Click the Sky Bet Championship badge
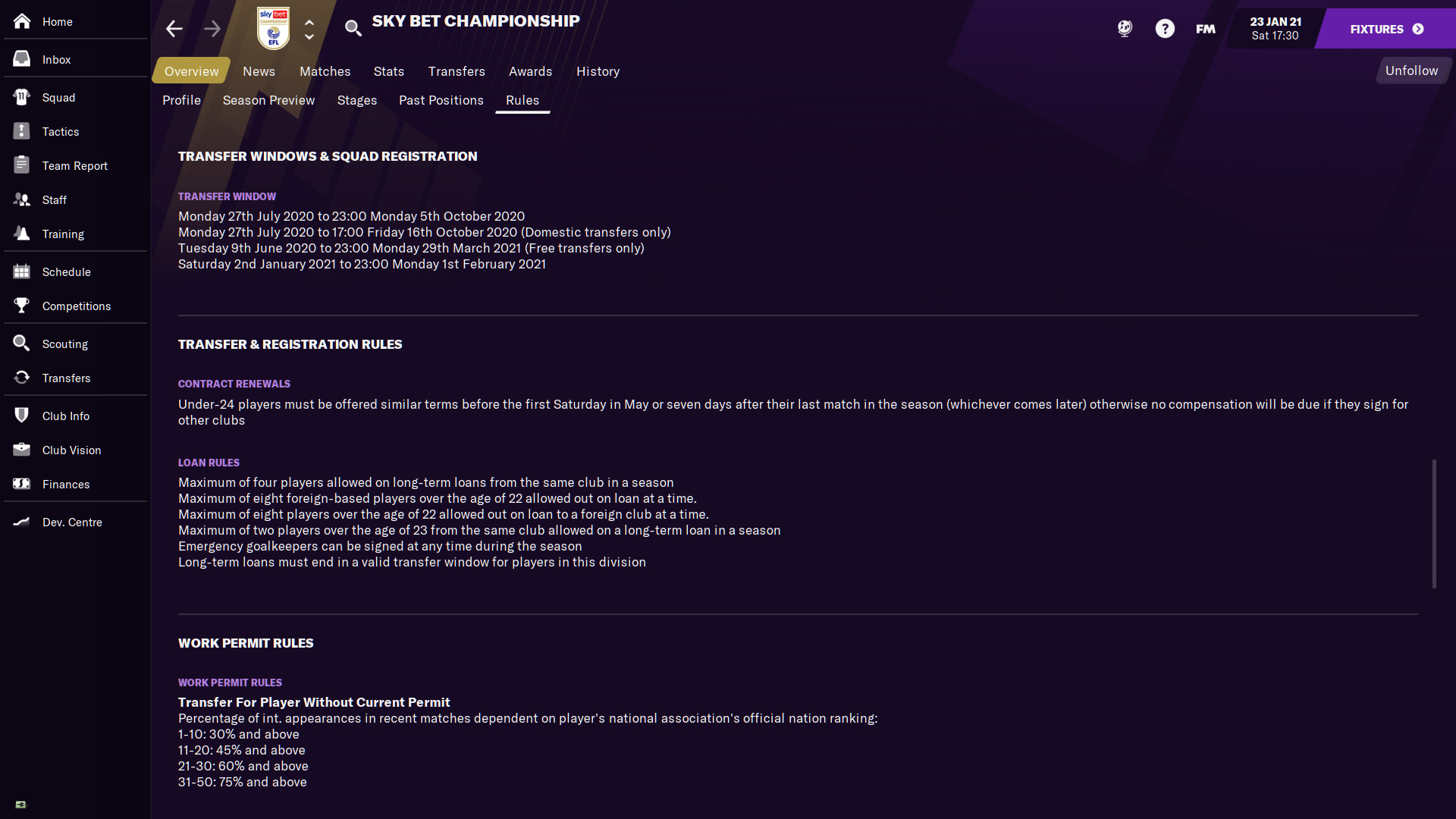 [x=273, y=29]
